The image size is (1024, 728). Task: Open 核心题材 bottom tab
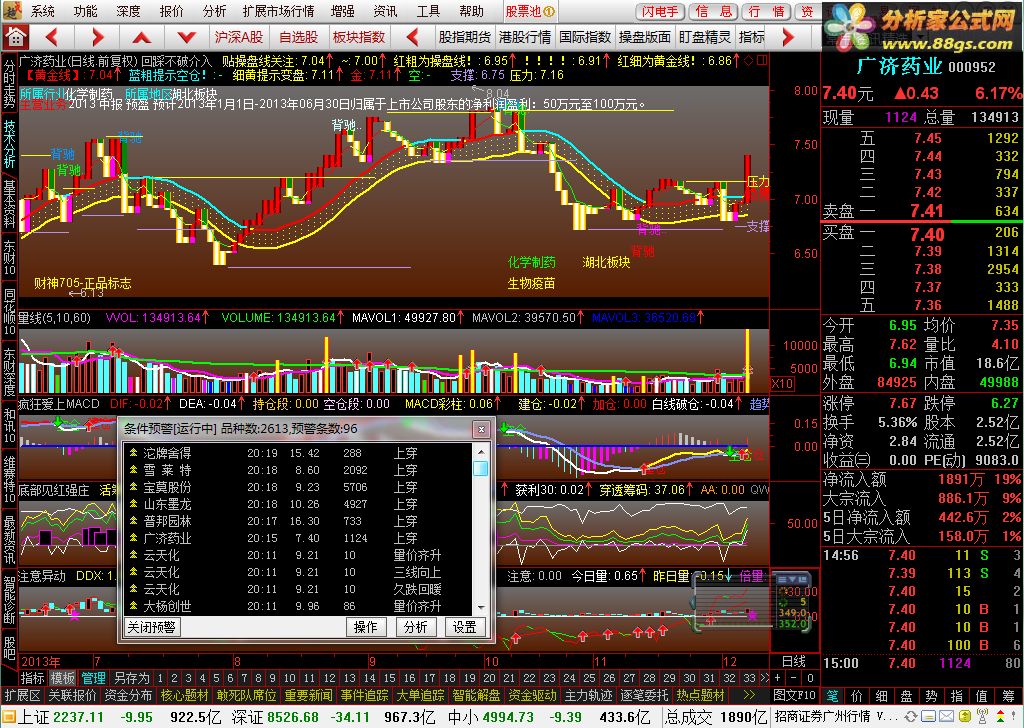coord(185,695)
